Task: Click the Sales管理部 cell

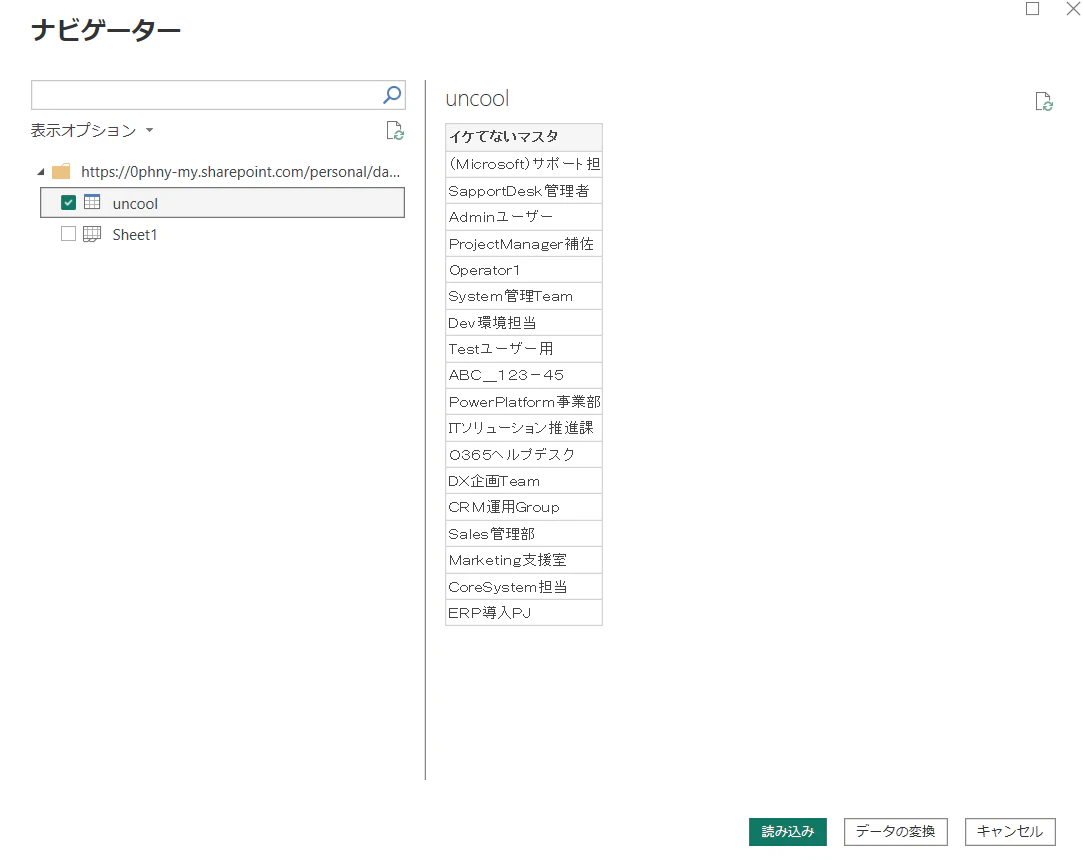Action: pos(524,534)
